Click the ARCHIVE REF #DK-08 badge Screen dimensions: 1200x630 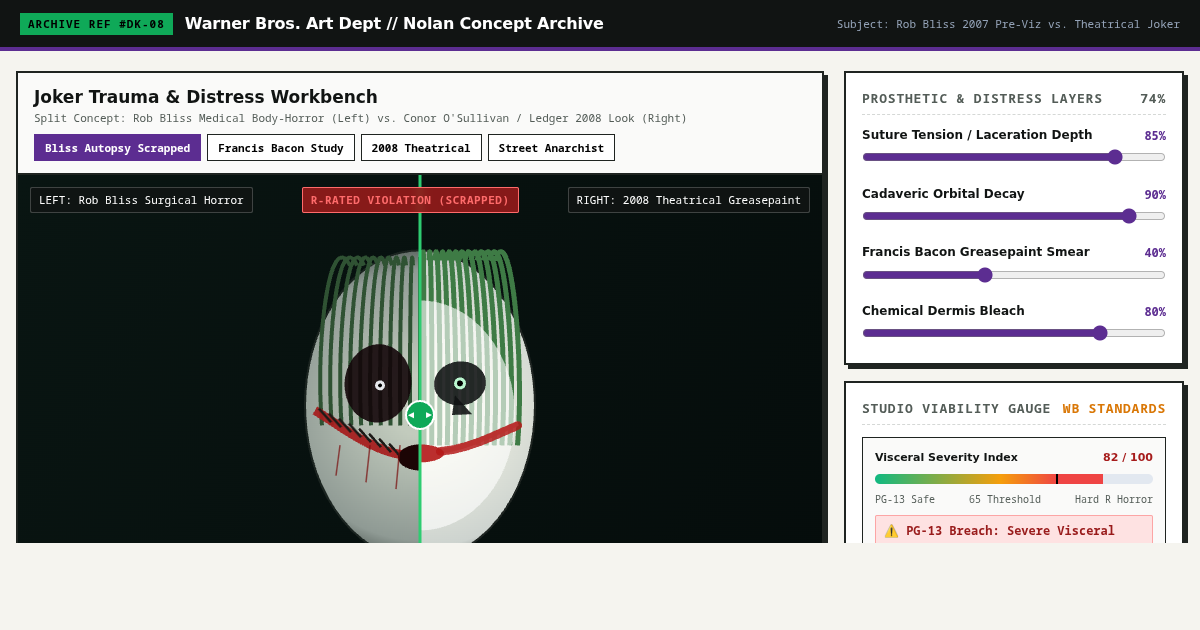coord(96,24)
